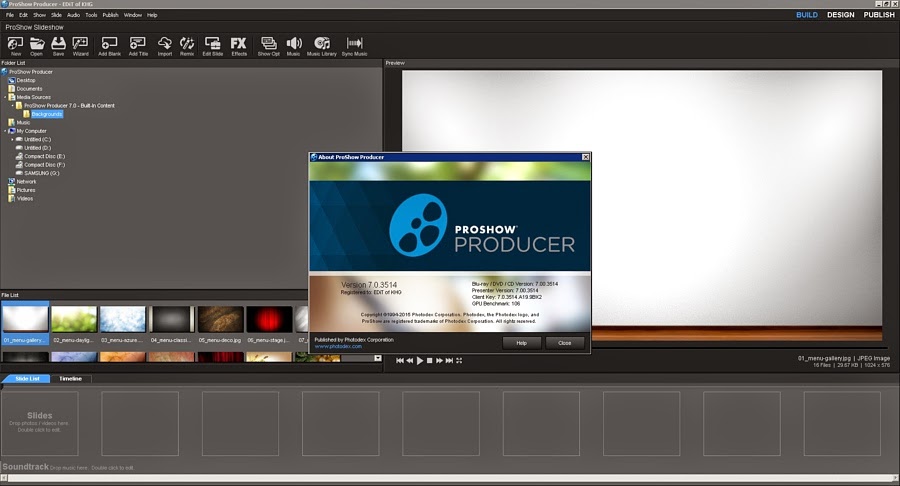The width and height of the screenshot is (900, 486).
Task: Open Show Options from toolbar
Action: [268, 46]
